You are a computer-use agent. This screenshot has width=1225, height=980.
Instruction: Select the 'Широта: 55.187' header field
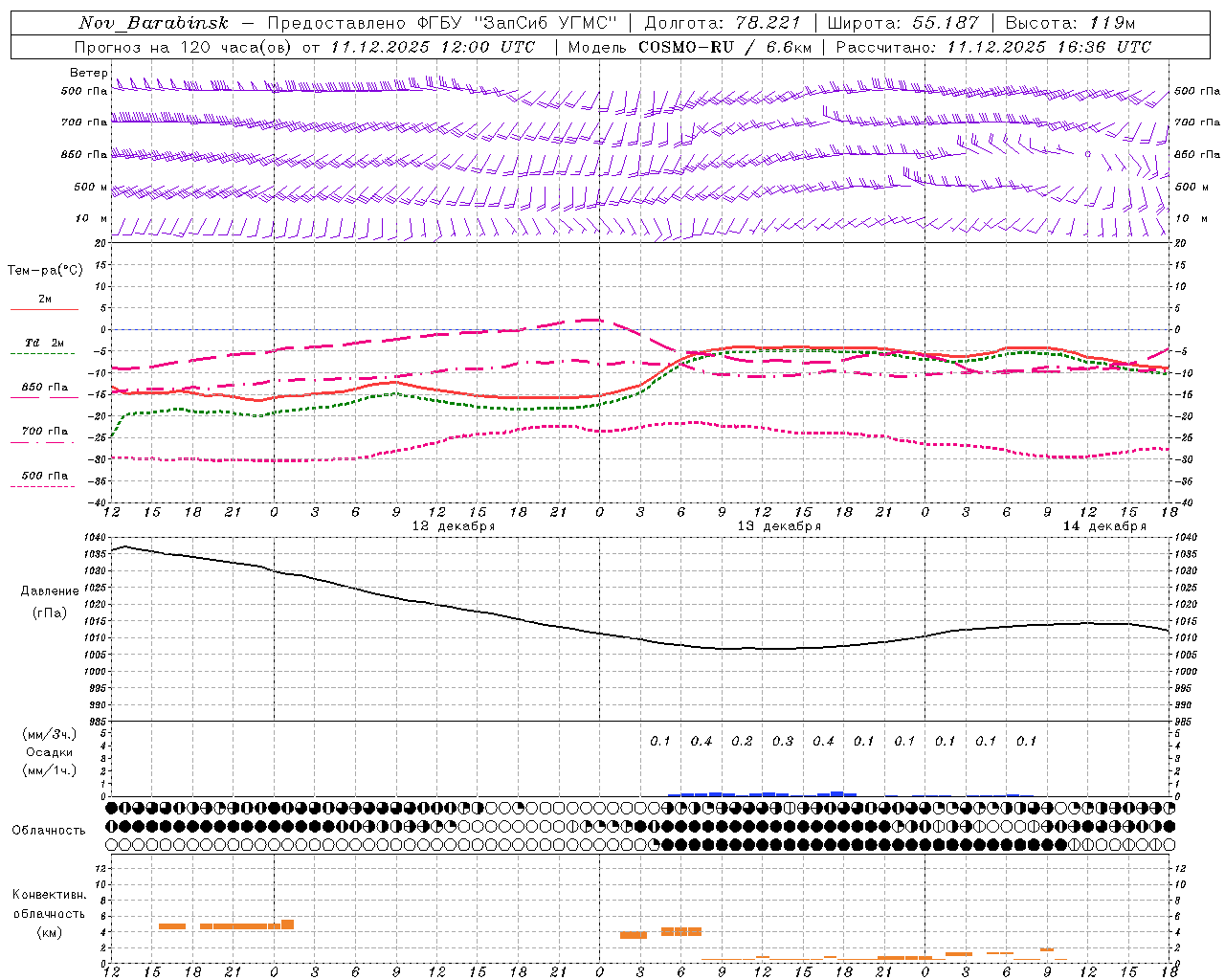tap(902, 23)
